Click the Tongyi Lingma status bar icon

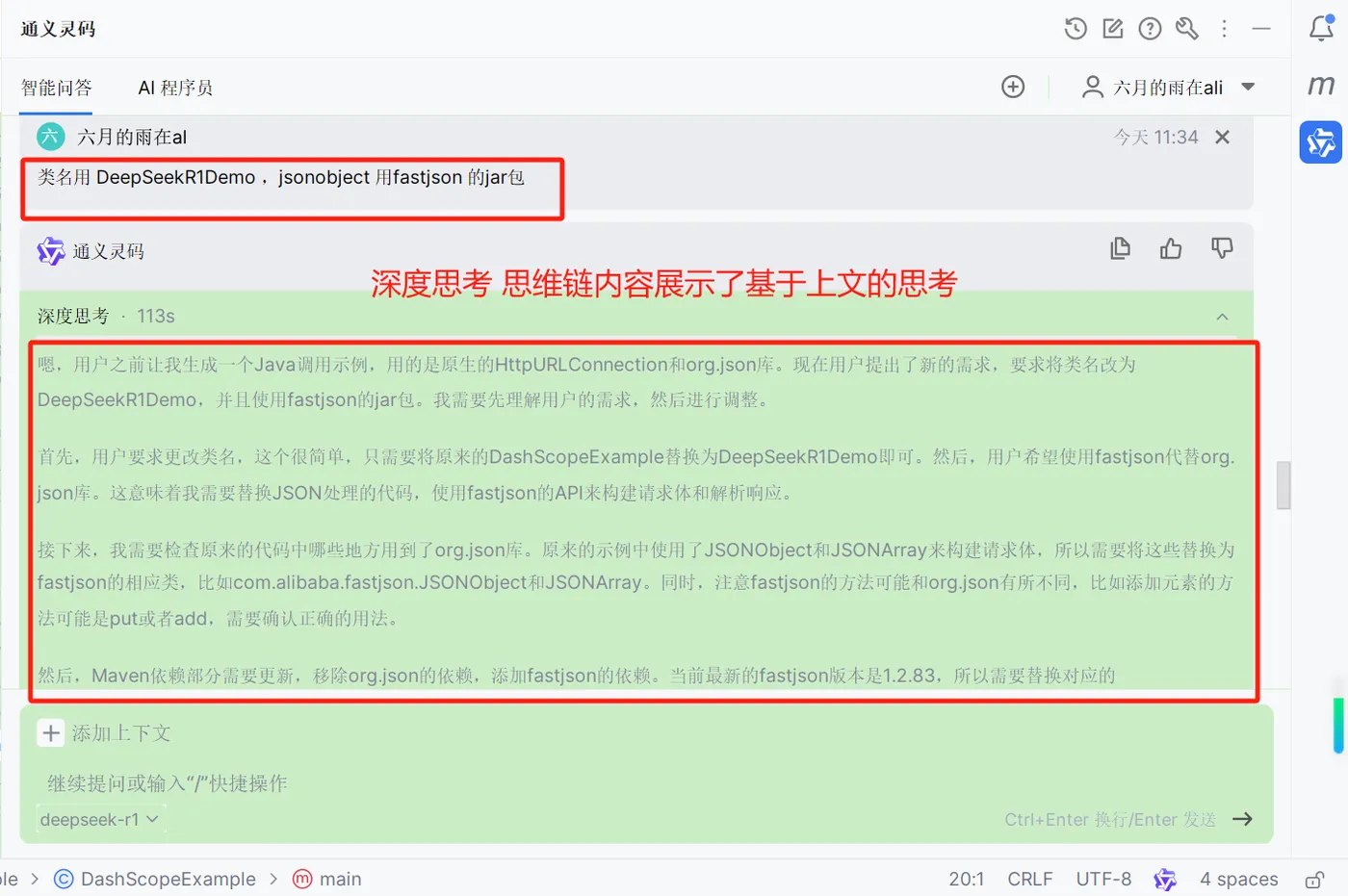[x=1165, y=879]
